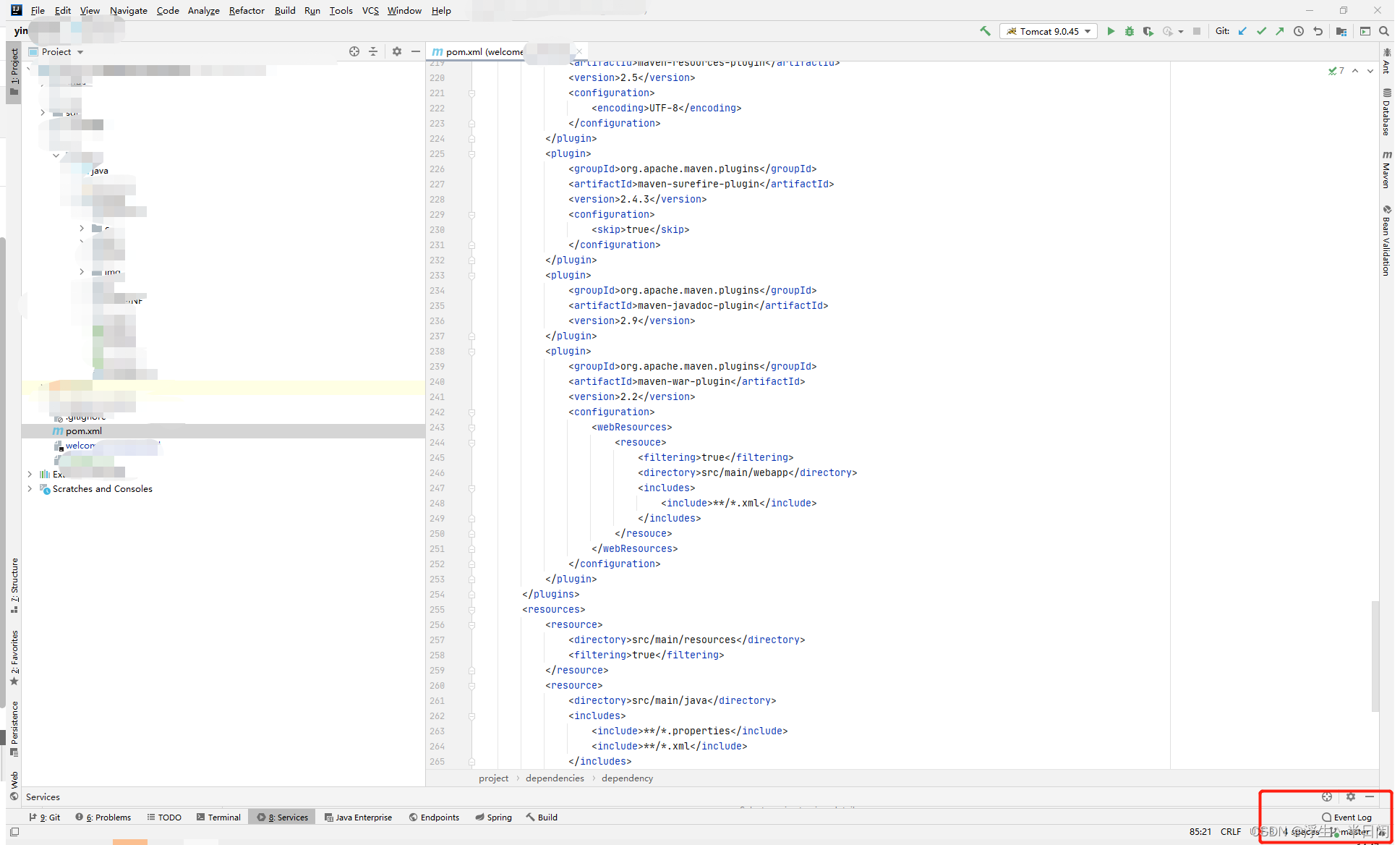The height and width of the screenshot is (845, 1400).
Task: Collapse fold marker at line 225
Action: point(471,154)
